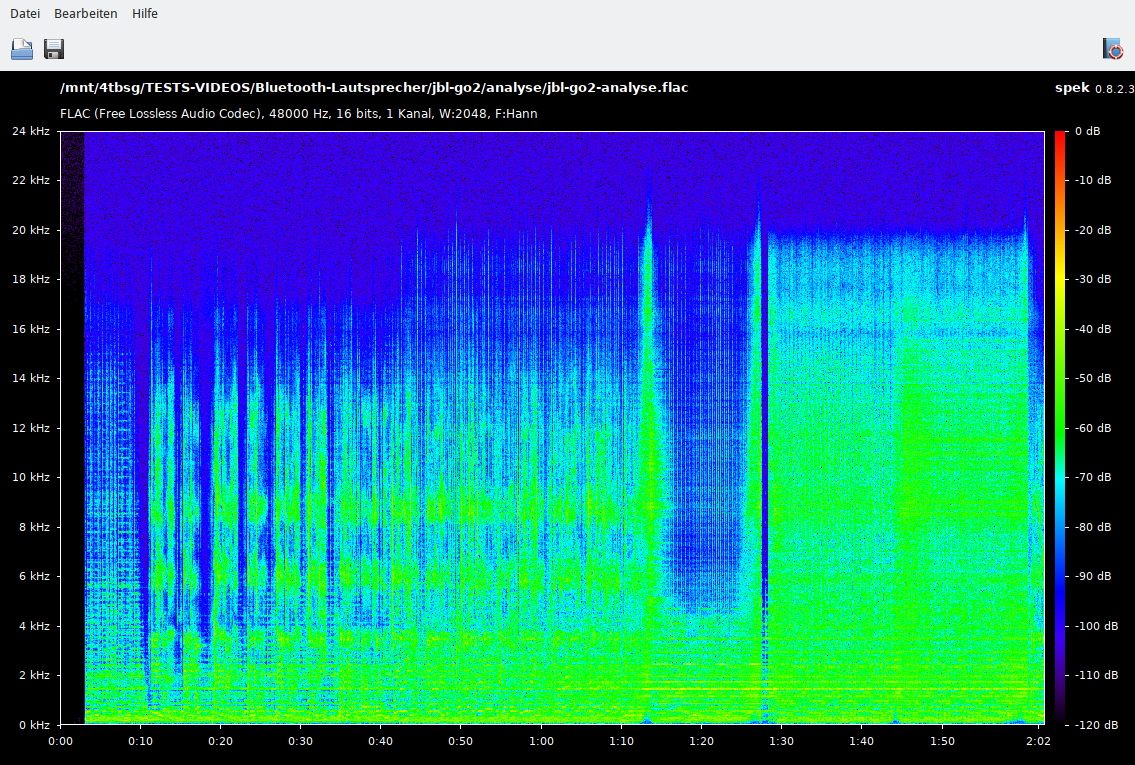This screenshot has height=765, width=1135.
Task: Click the 12 kHz frequency label
Action: click(30, 428)
